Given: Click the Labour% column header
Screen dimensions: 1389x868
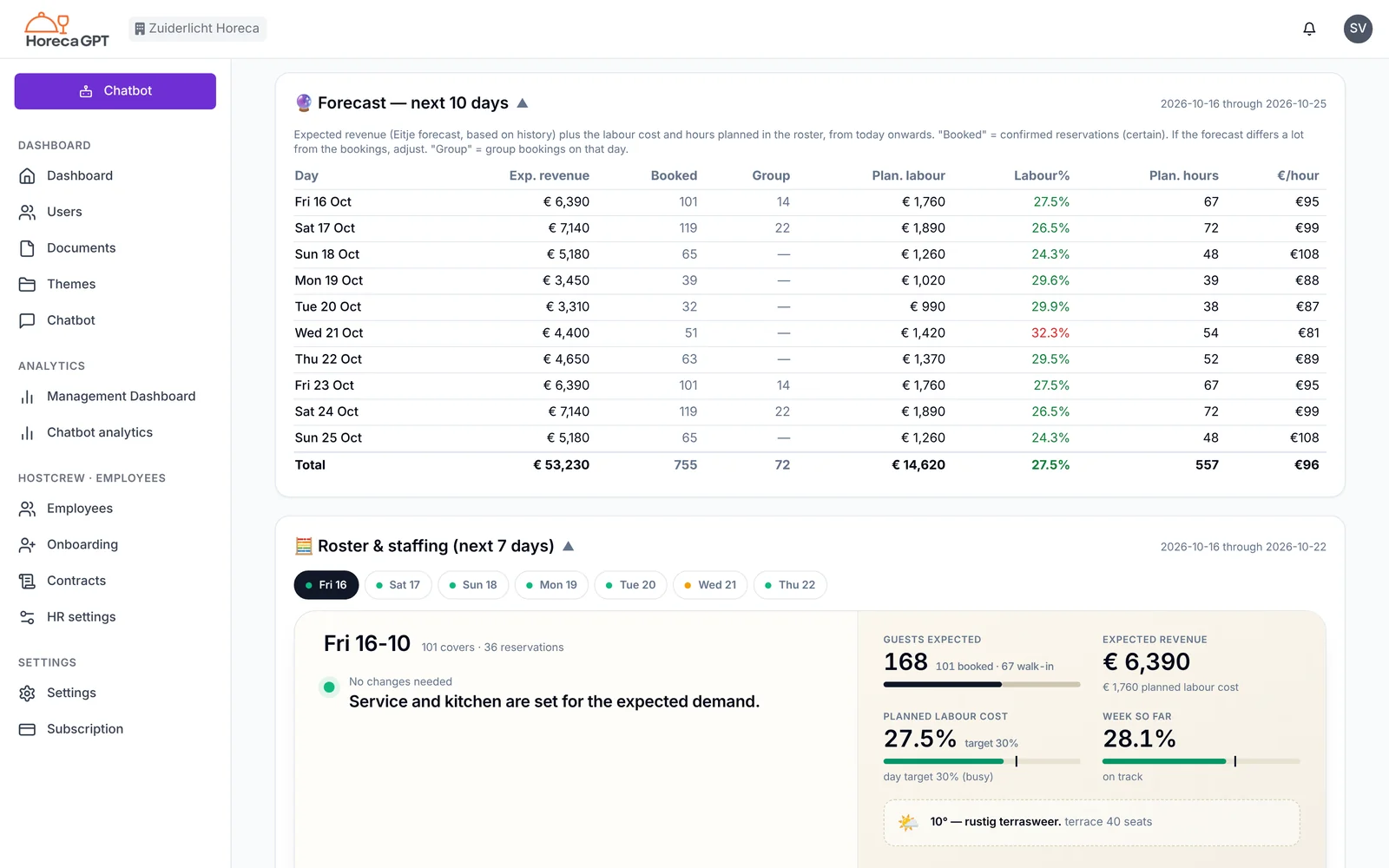Looking at the screenshot, I should pyautogui.click(x=1042, y=175).
